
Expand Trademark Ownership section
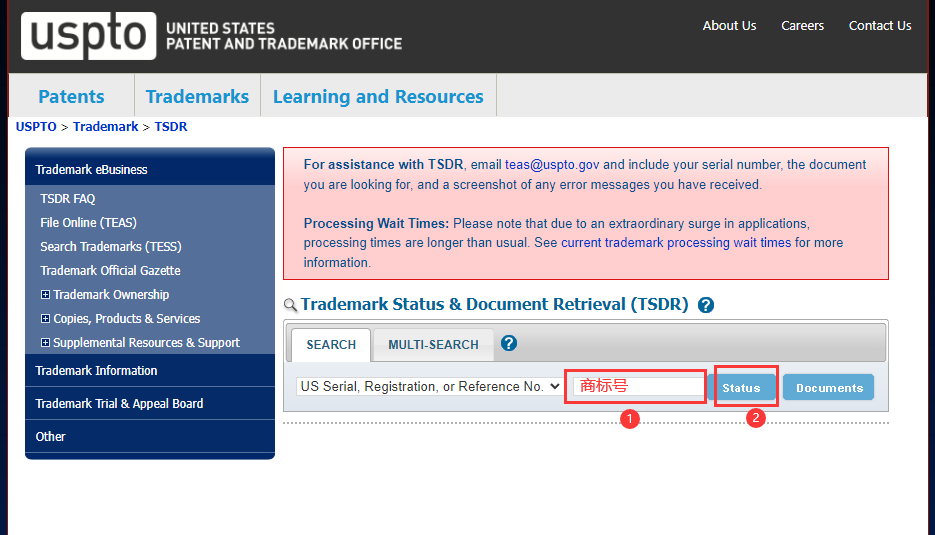coord(45,295)
